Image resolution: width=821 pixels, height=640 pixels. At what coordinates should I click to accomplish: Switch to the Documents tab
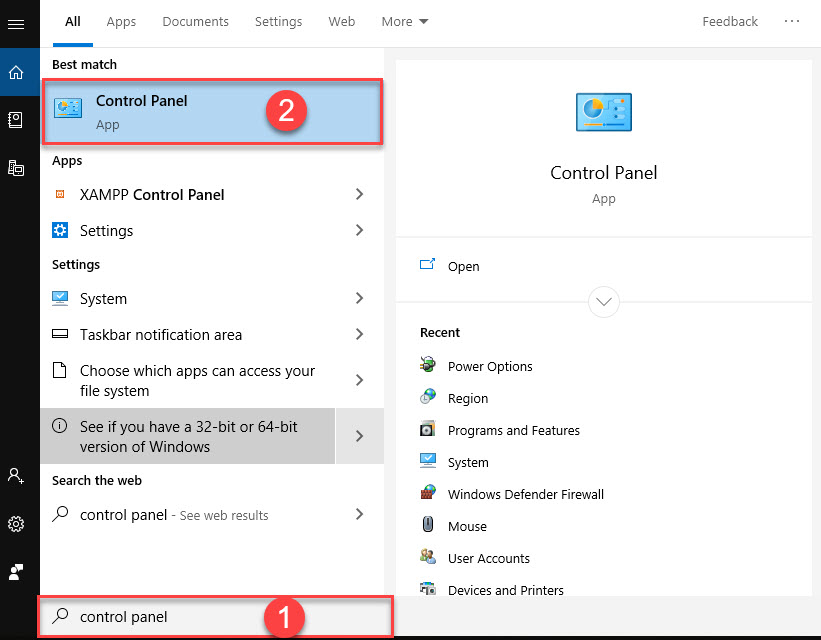195,21
